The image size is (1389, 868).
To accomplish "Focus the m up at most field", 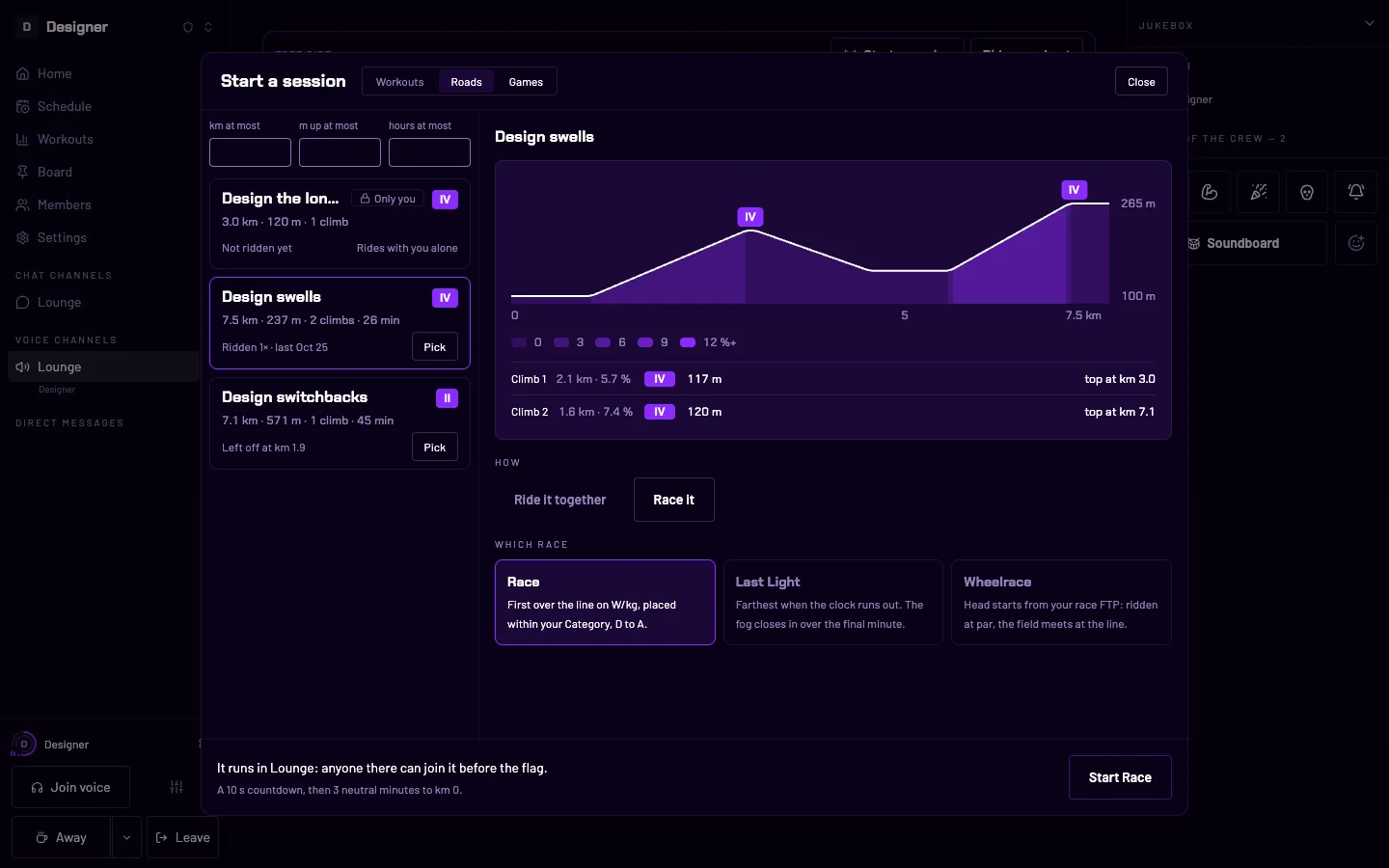I will (340, 152).
